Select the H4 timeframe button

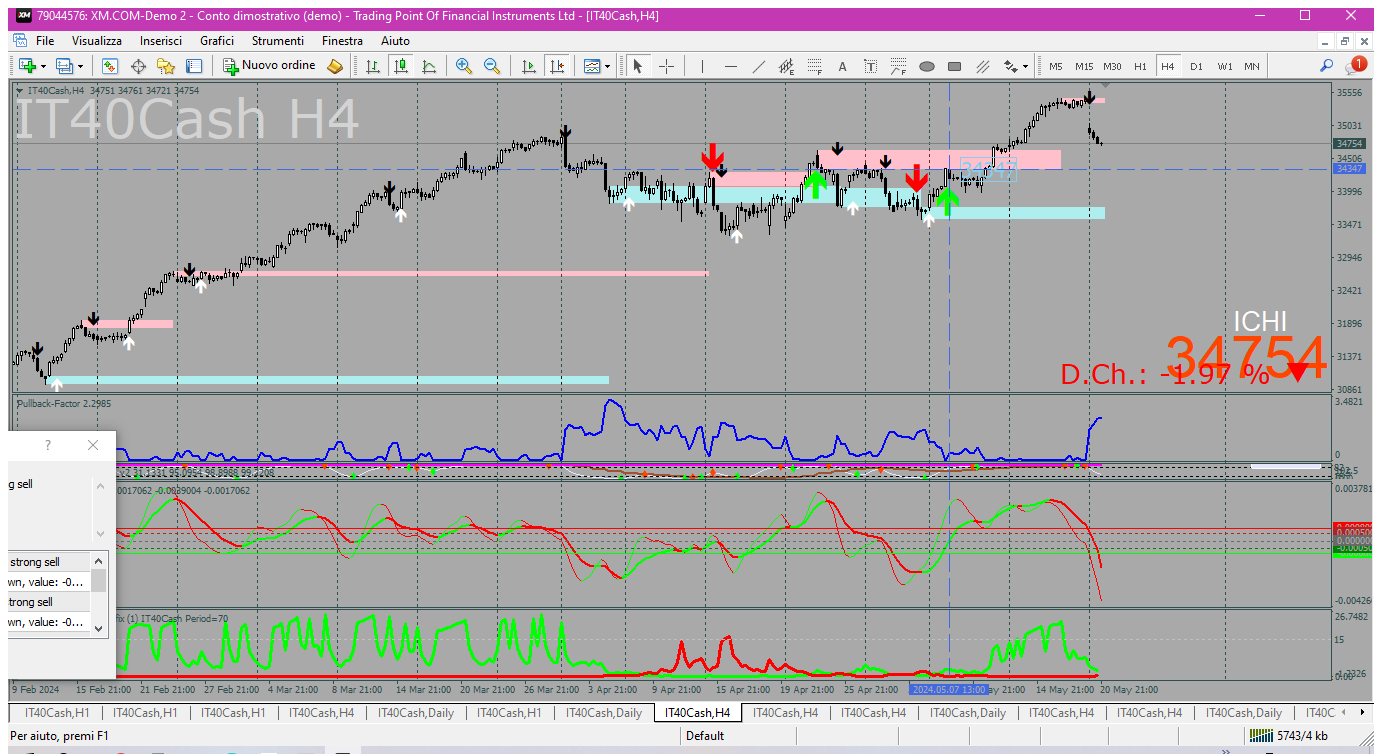tap(1167, 66)
